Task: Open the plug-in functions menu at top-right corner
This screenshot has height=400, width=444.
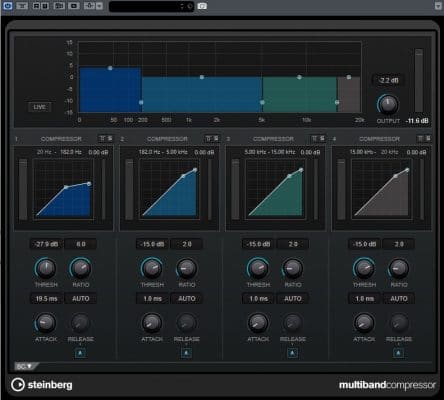Action: pos(438,6)
